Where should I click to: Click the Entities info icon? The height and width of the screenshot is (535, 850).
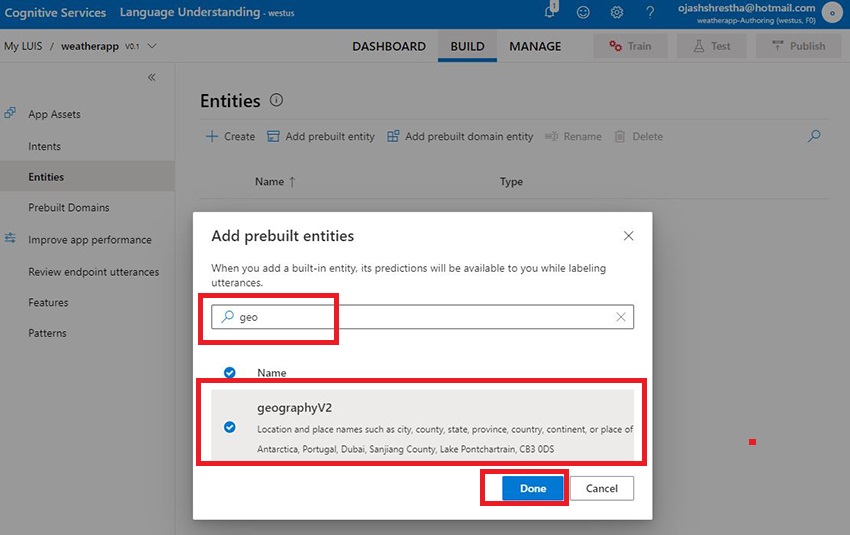tap(277, 100)
